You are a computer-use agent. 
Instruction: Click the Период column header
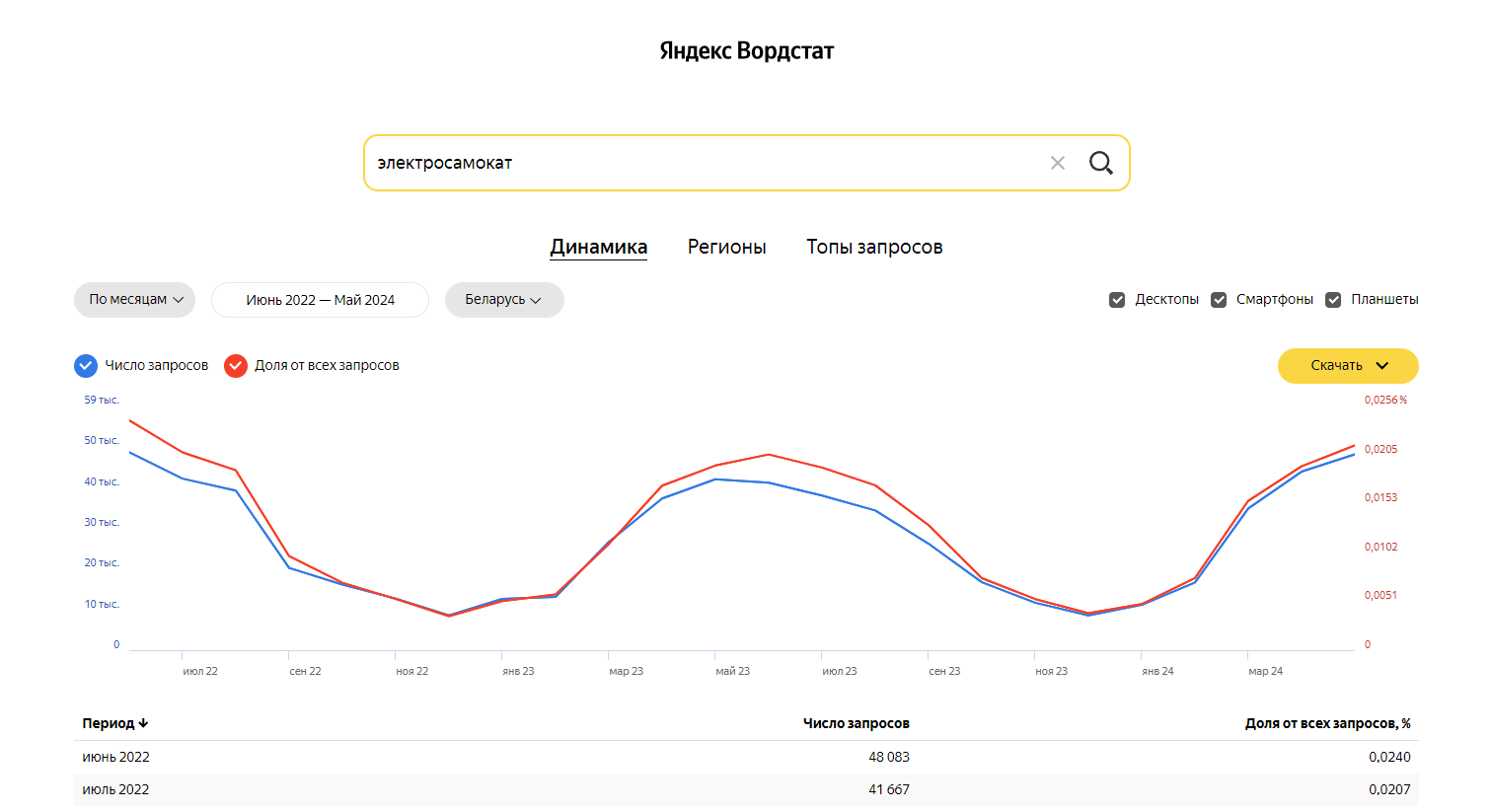coord(109,723)
